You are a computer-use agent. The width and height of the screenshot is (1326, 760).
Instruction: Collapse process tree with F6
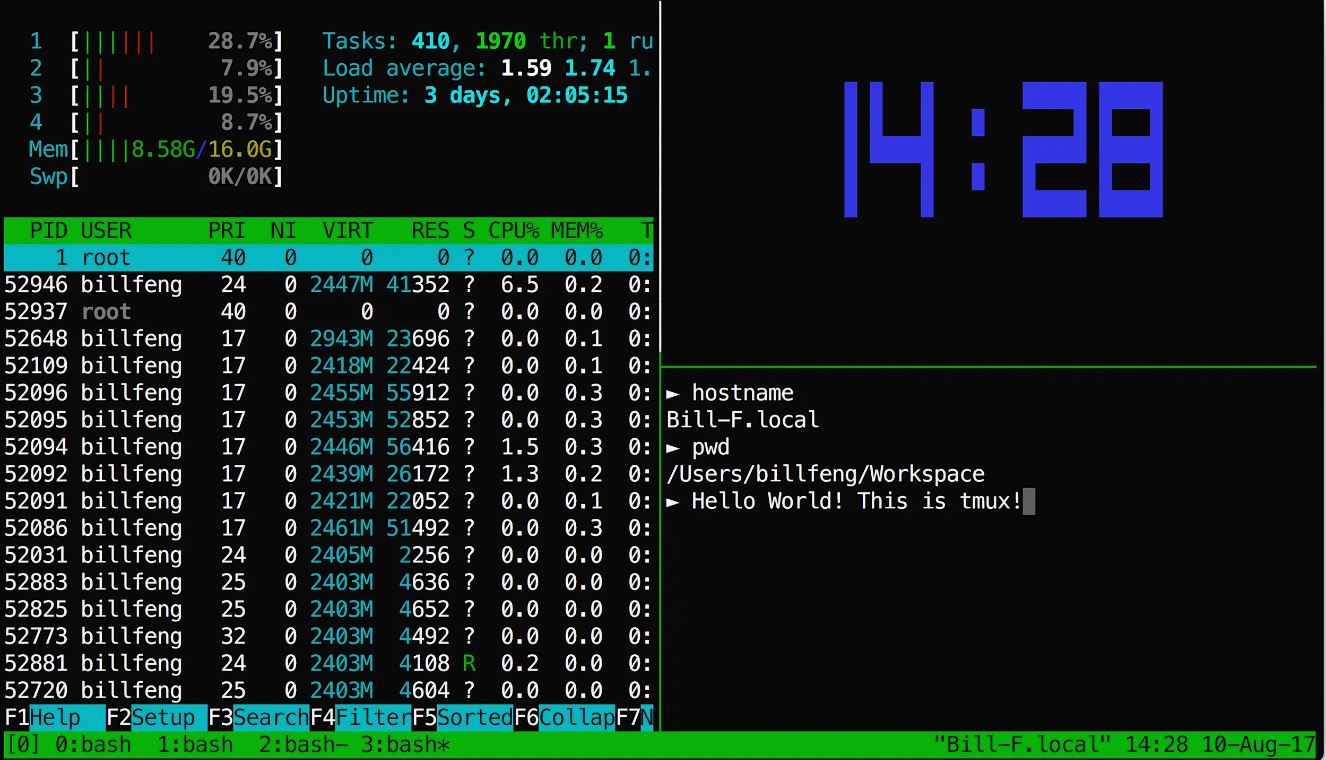click(x=564, y=717)
